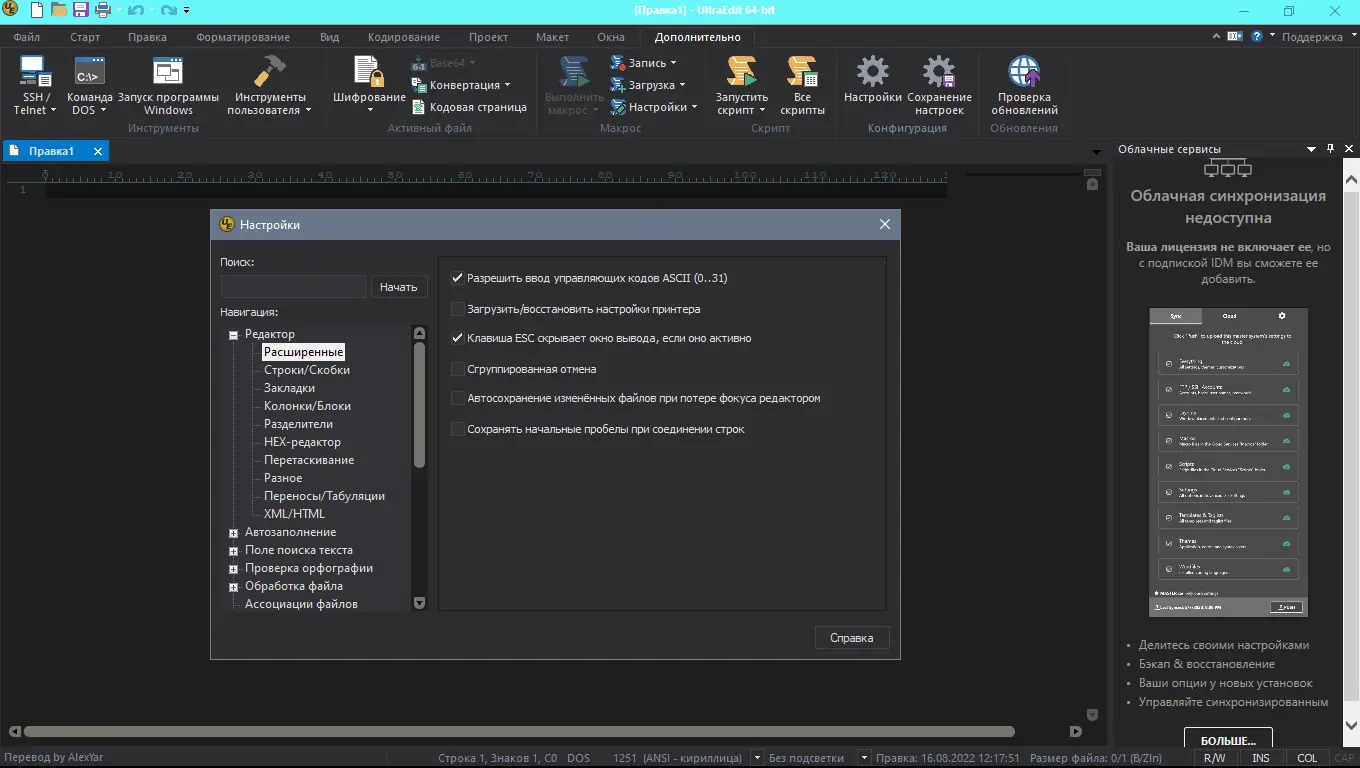
Task: Run Проверка обновлений
Action: 1024,86
